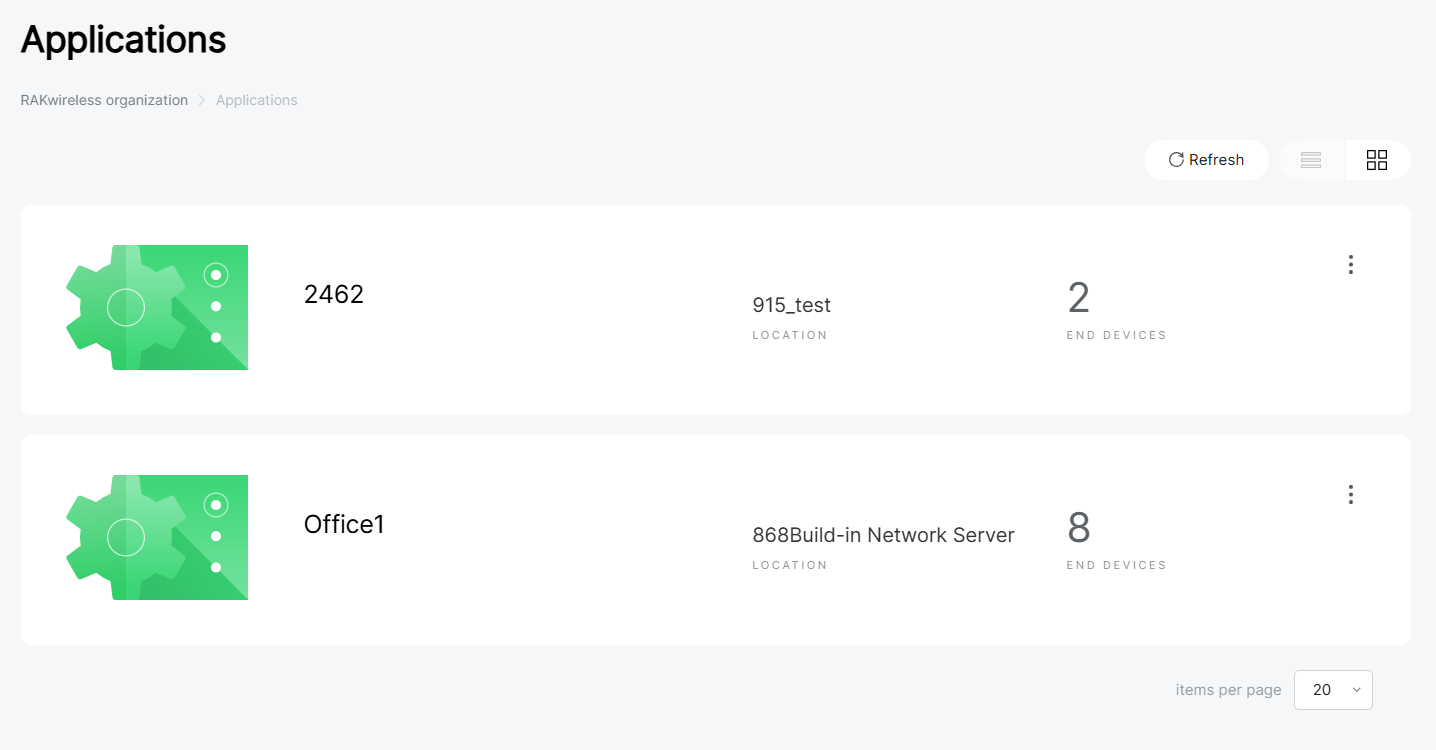
Task: Click the breadcrumb chevron separator
Action: coord(201,100)
